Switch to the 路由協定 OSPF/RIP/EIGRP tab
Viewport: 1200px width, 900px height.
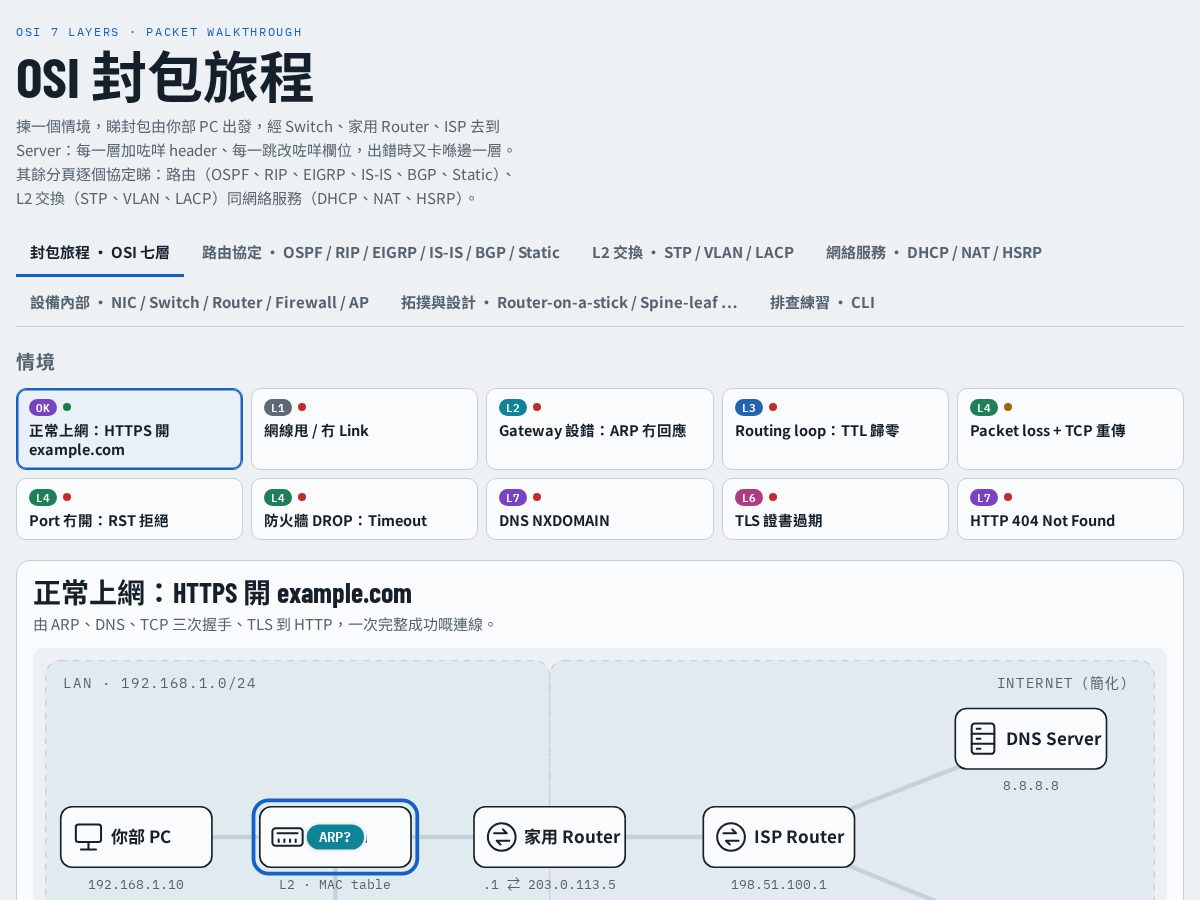[x=381, y=252]
